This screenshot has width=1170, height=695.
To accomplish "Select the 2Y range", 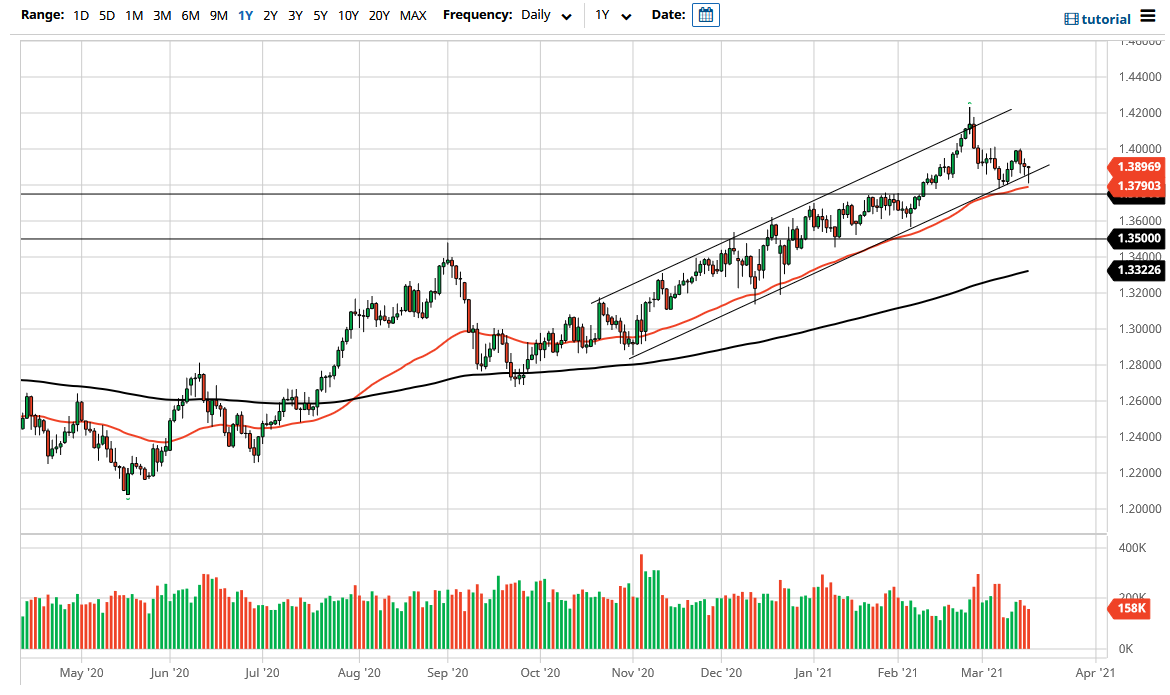I will [270, 15].
